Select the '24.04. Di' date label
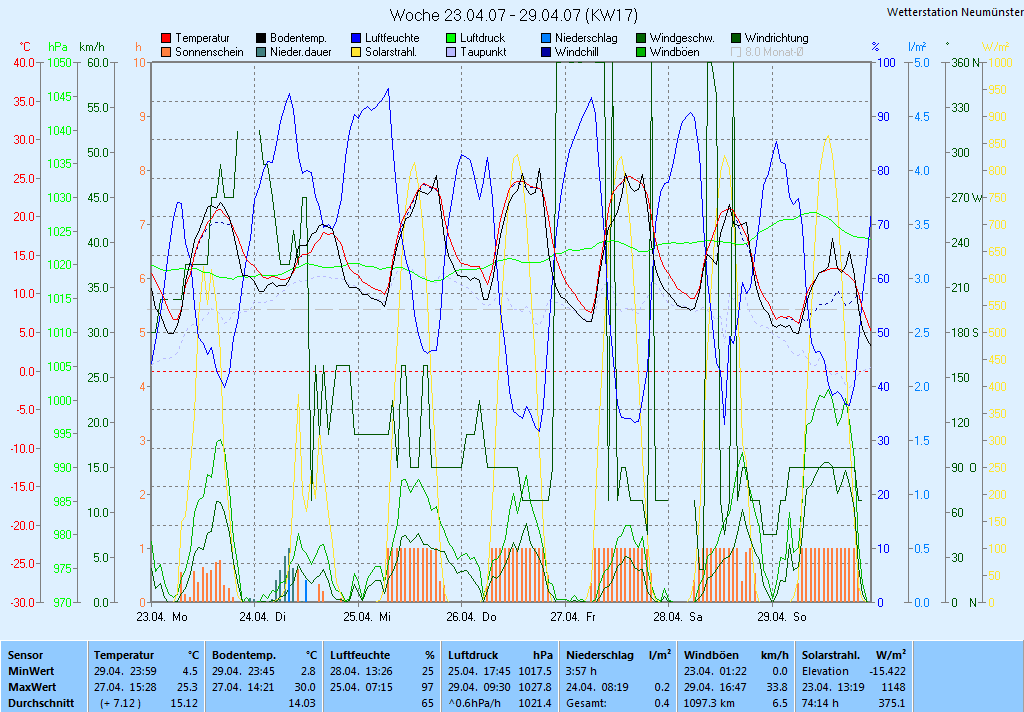This screenshot has height=712, width=1024. [x=263, y=617]
